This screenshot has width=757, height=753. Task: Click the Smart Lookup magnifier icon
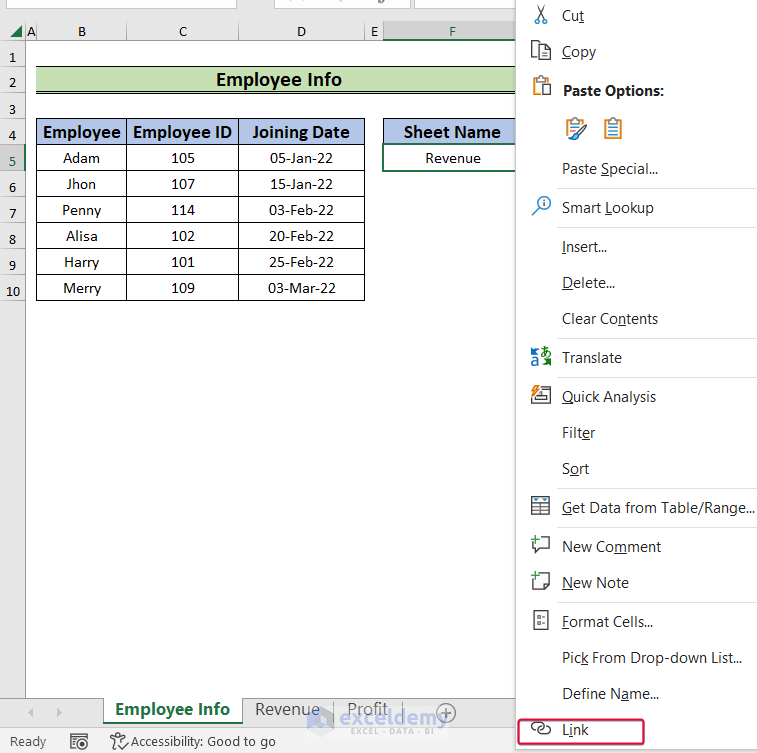tap(541, 206)
